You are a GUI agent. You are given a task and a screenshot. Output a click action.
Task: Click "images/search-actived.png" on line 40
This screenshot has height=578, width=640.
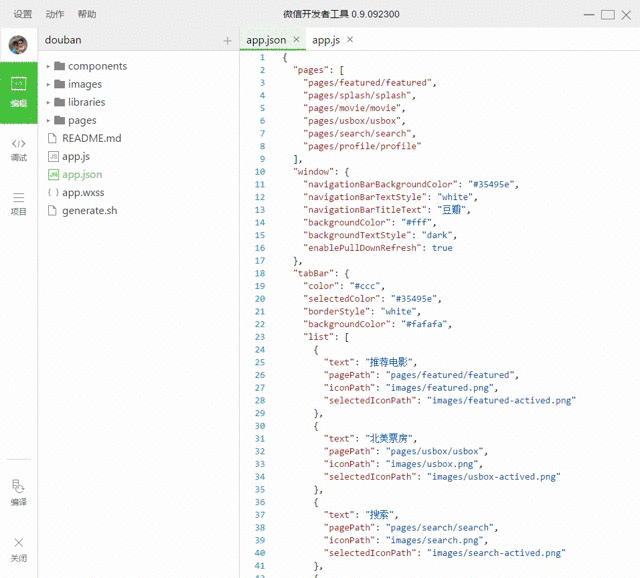click(496, 553)
